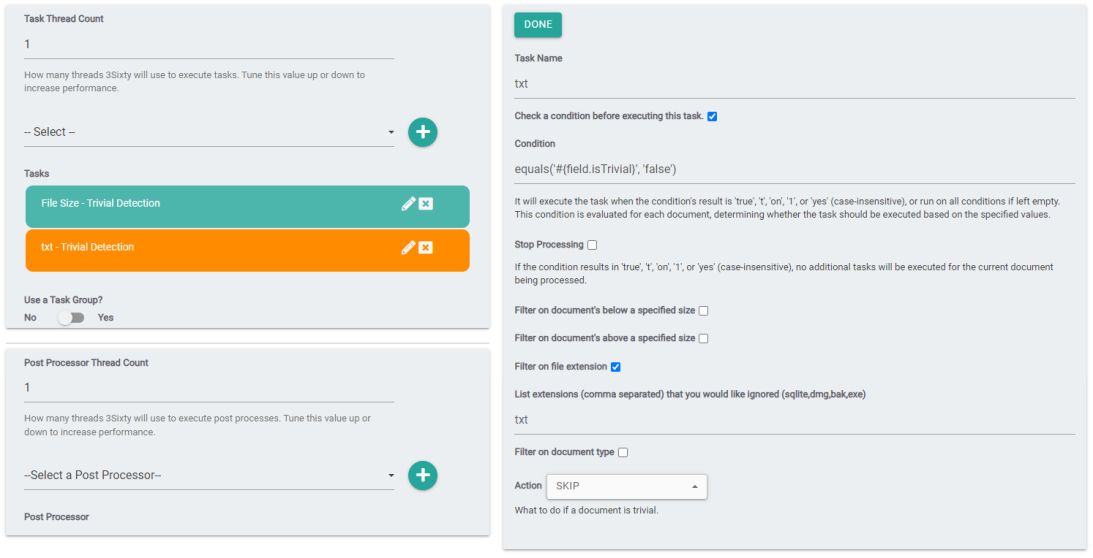
Task: Click the plus icon to add a post processor
Action: [422, 475]
